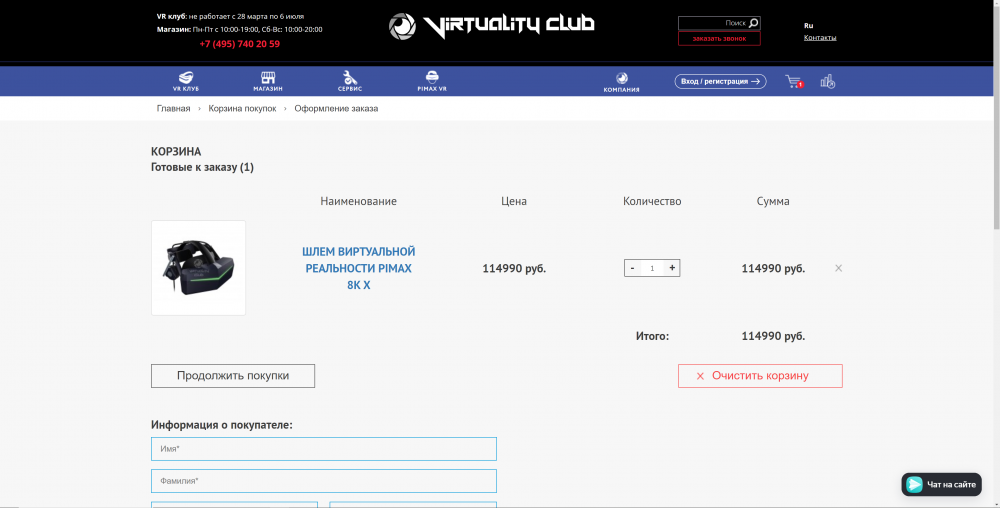Click the Вход / регистрация button
The width and height of the screenshot is (1000, 508).
click(720, 82)
